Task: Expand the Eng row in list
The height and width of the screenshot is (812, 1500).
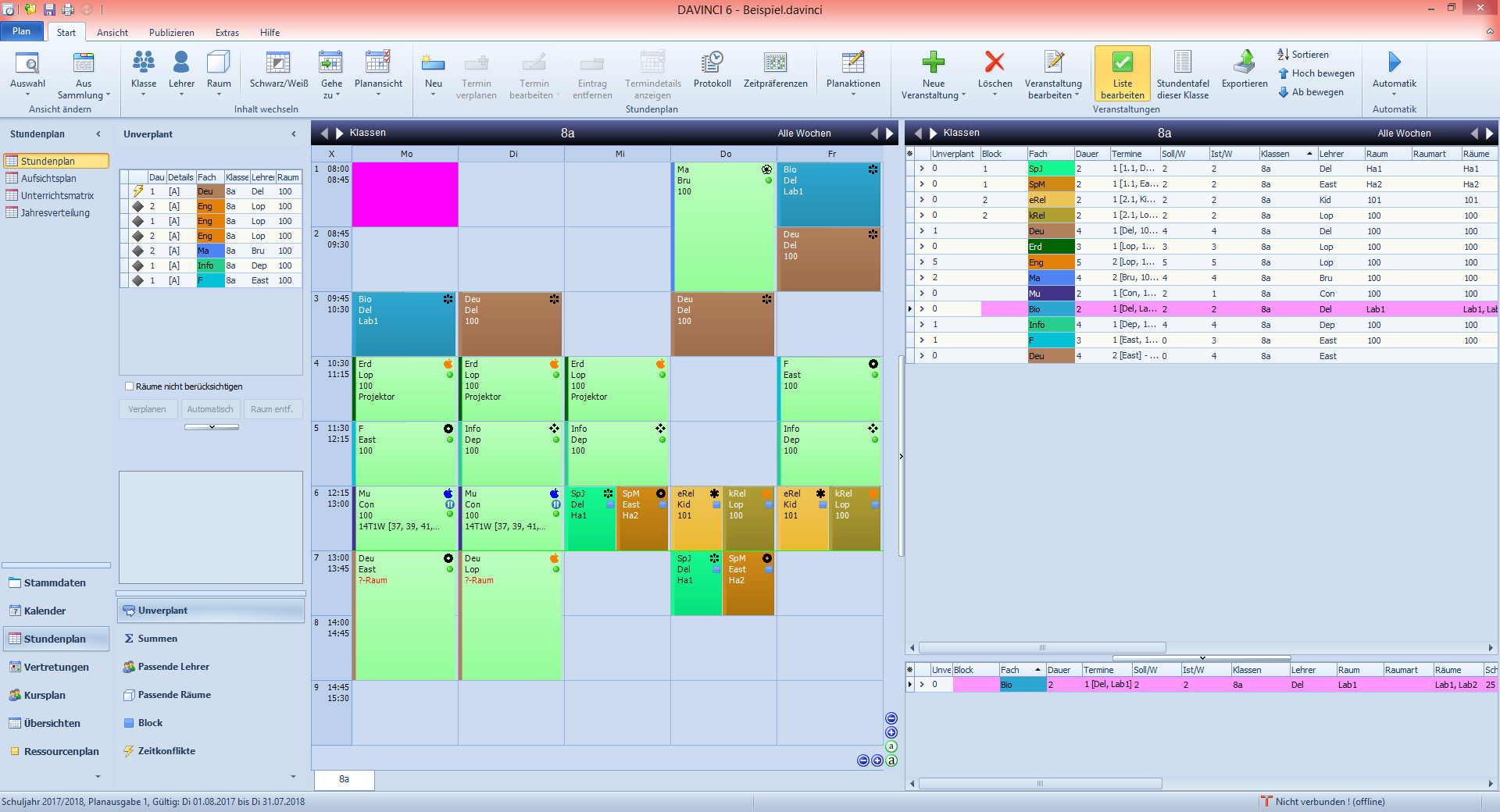Action: coord(922,262)
